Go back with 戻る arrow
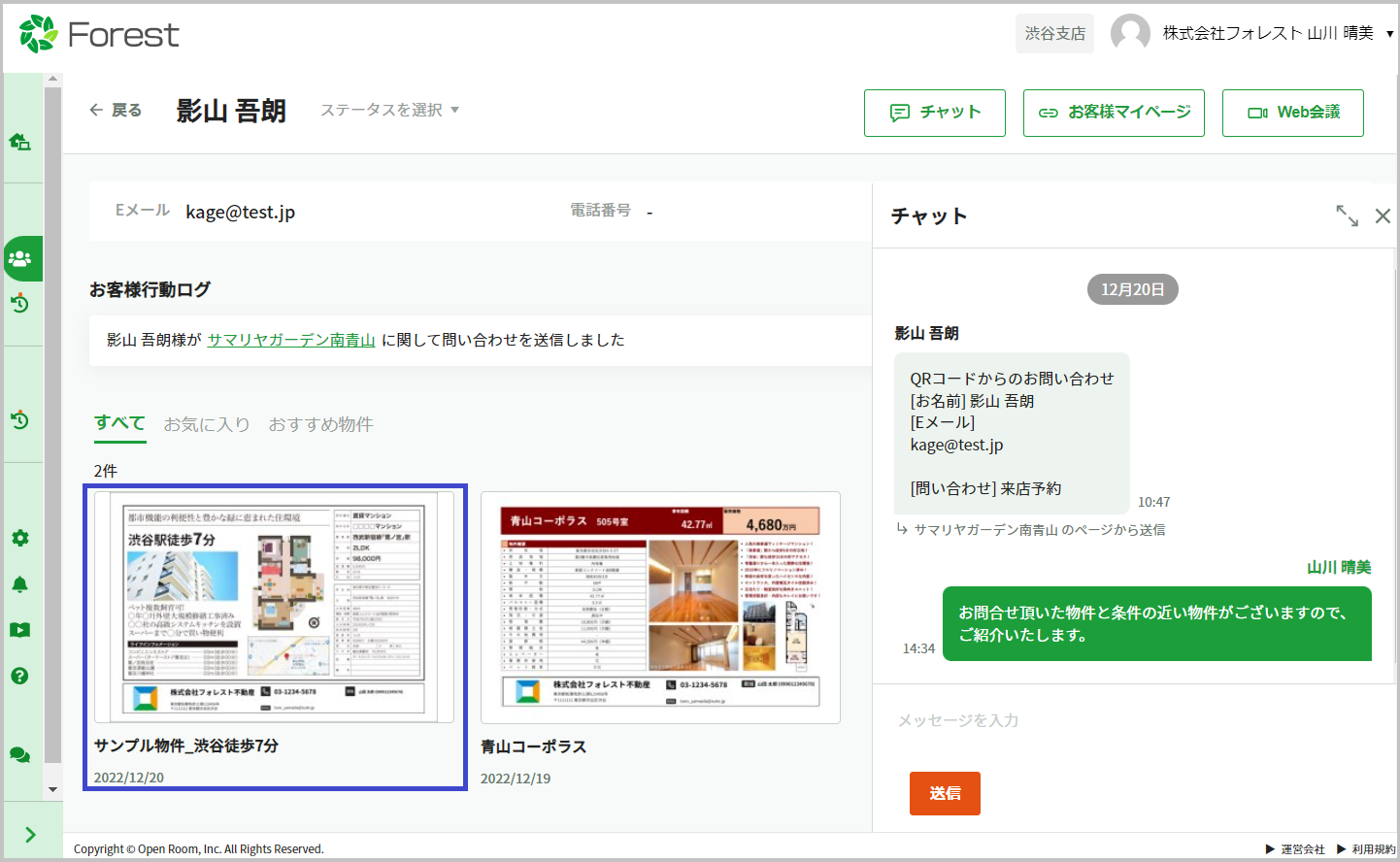The width and height of the screenshot is (1400, 862). coord(116,110)
